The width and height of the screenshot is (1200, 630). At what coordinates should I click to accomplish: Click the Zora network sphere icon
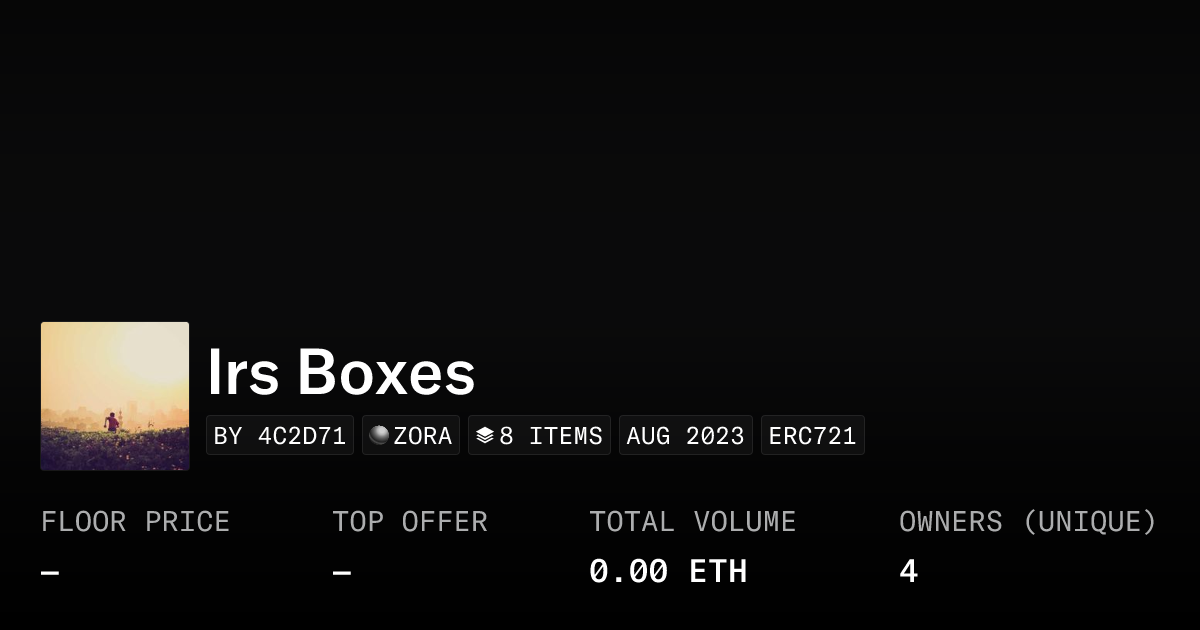pos(378,435)
